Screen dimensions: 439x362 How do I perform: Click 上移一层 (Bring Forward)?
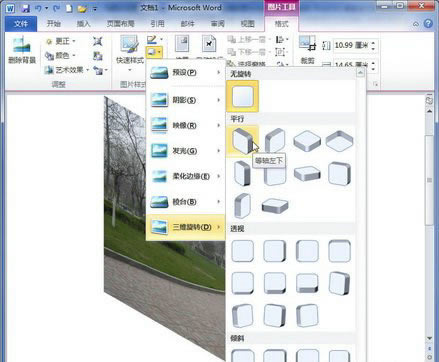[248, 40]
